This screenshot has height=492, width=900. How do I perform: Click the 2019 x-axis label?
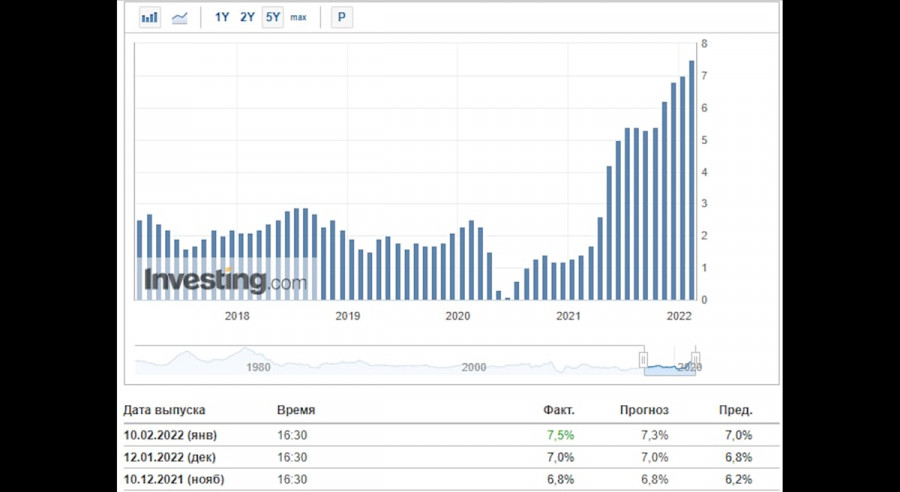point(347,316)
